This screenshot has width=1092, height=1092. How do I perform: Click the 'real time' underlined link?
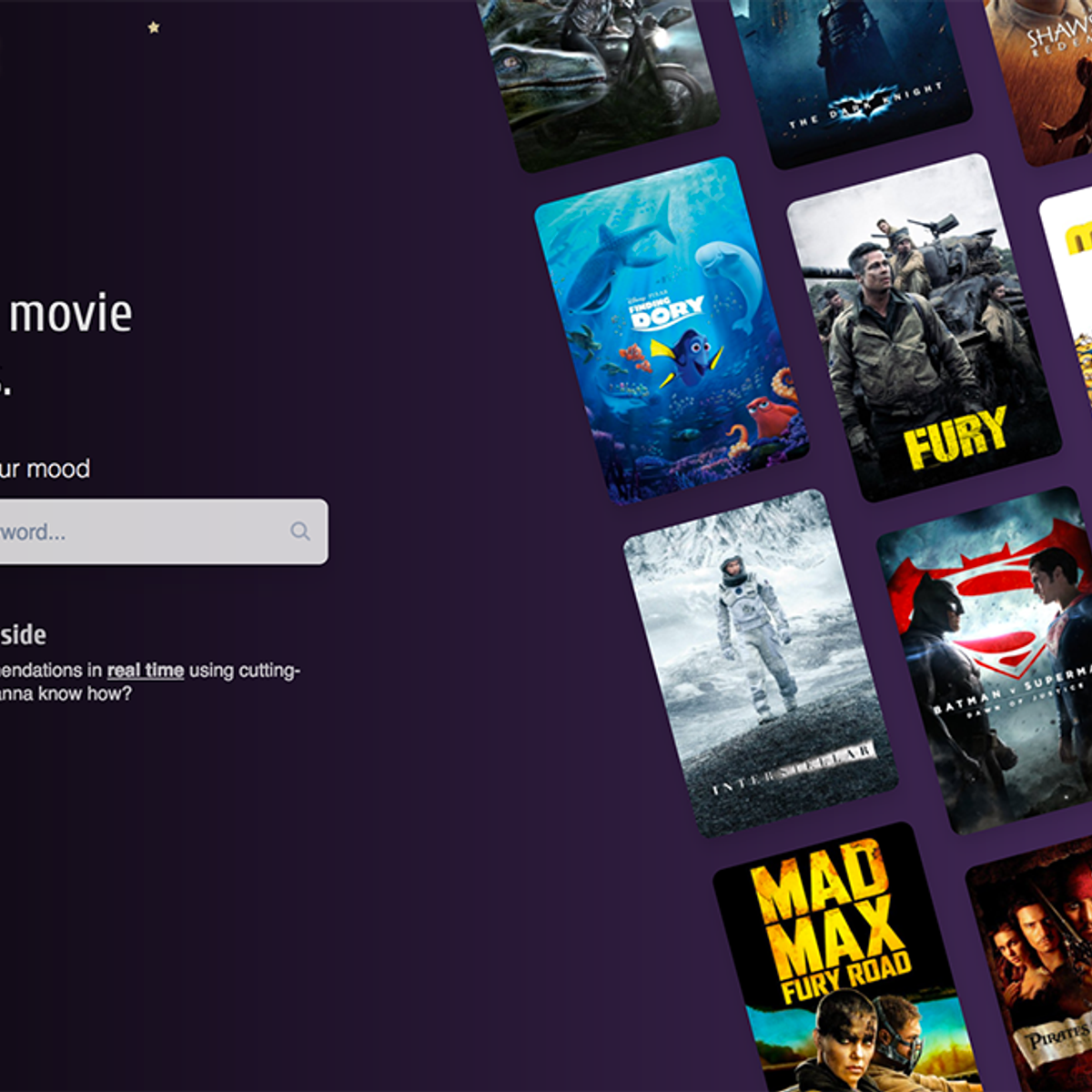[146, 669]
